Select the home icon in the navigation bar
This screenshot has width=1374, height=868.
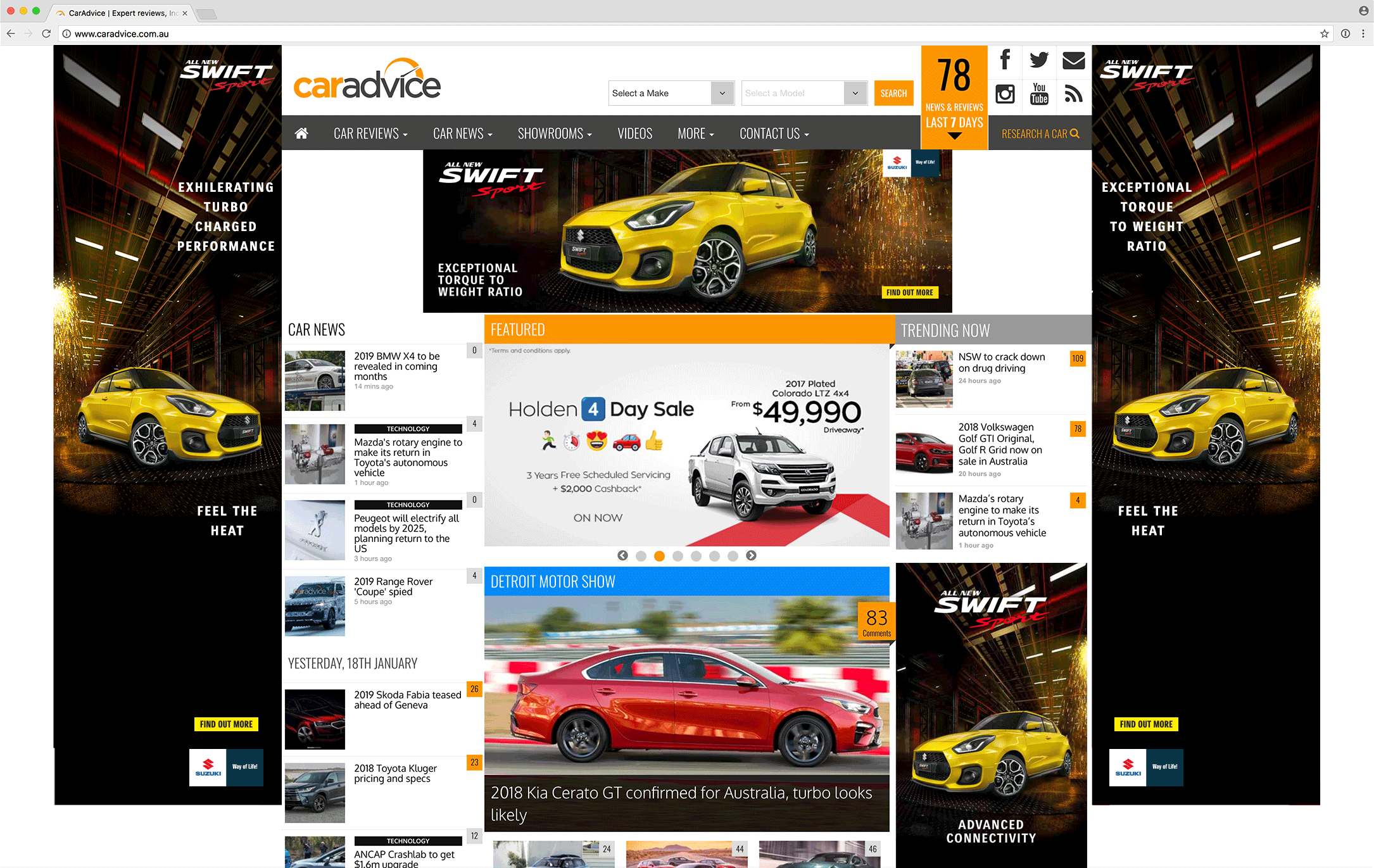click(x=301, y=133)
